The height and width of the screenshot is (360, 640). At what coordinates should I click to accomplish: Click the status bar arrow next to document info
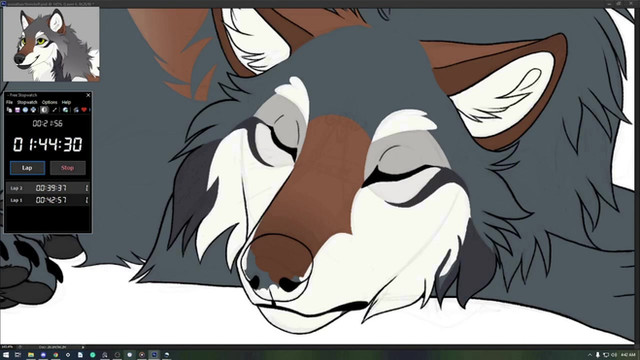(x=83, y=347)
